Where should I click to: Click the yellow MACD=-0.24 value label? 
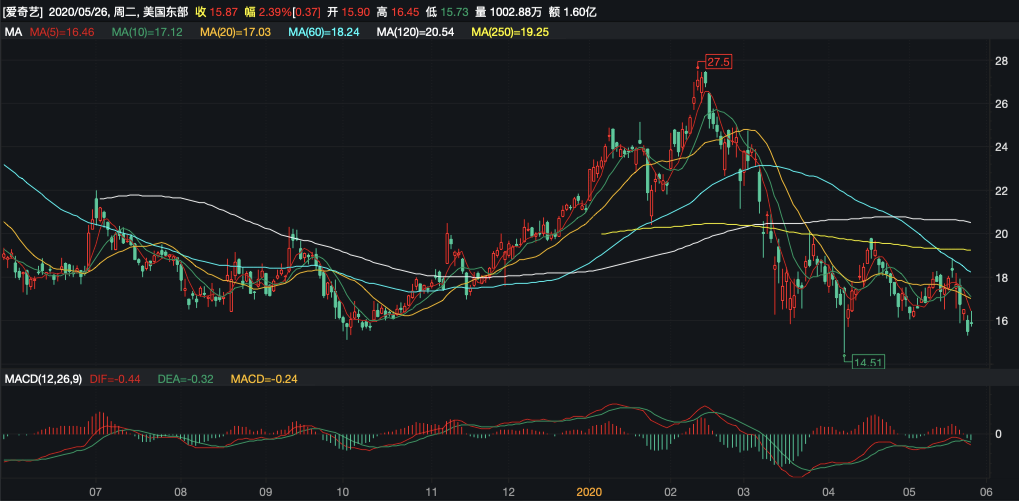point(264,379)
